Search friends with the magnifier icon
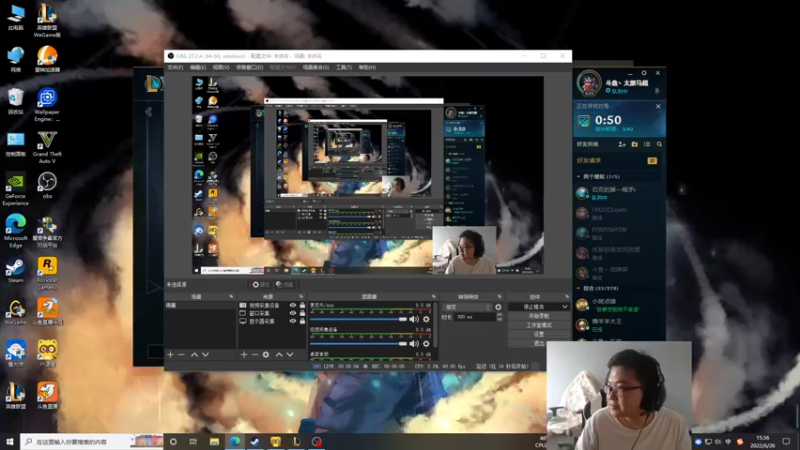Viewport: 800px width, 450px height. (659, 144)
